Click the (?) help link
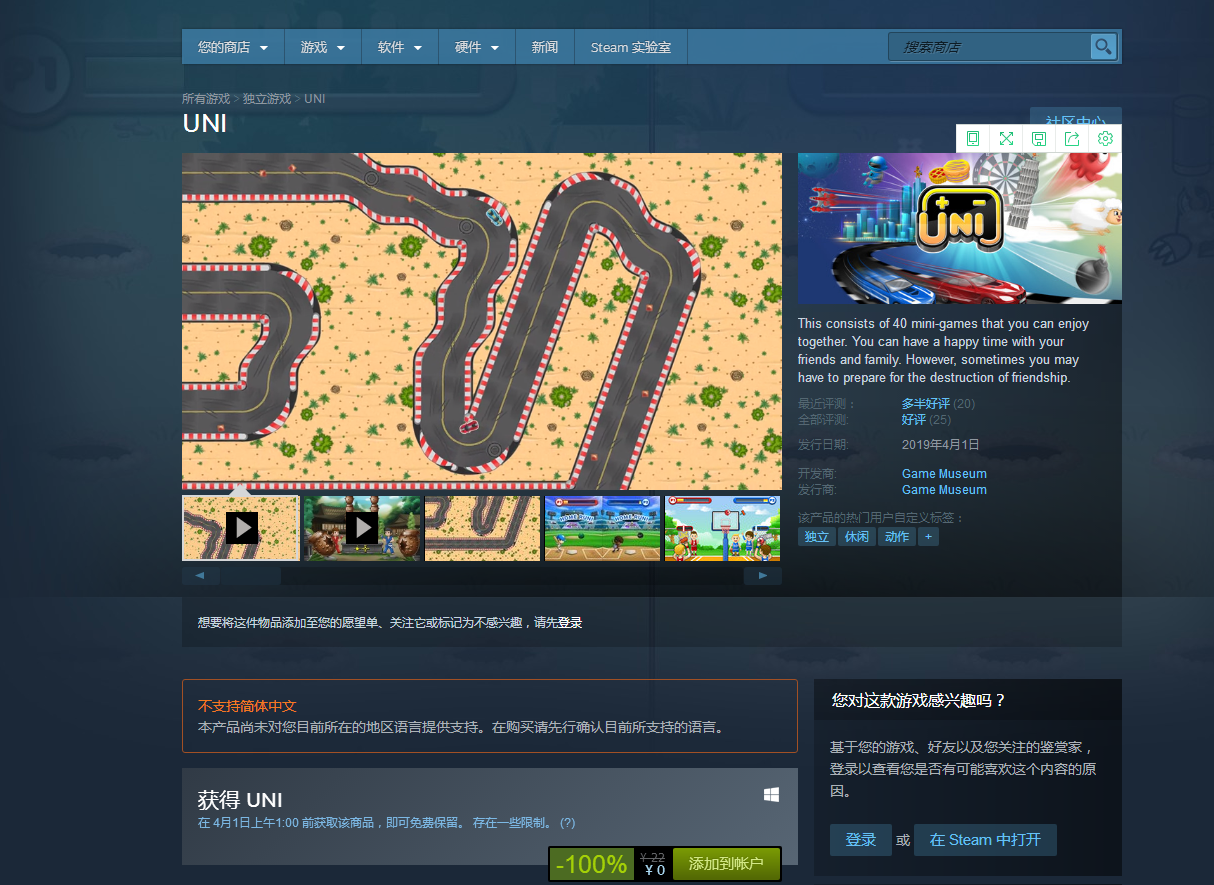 (x=567, y=823)
